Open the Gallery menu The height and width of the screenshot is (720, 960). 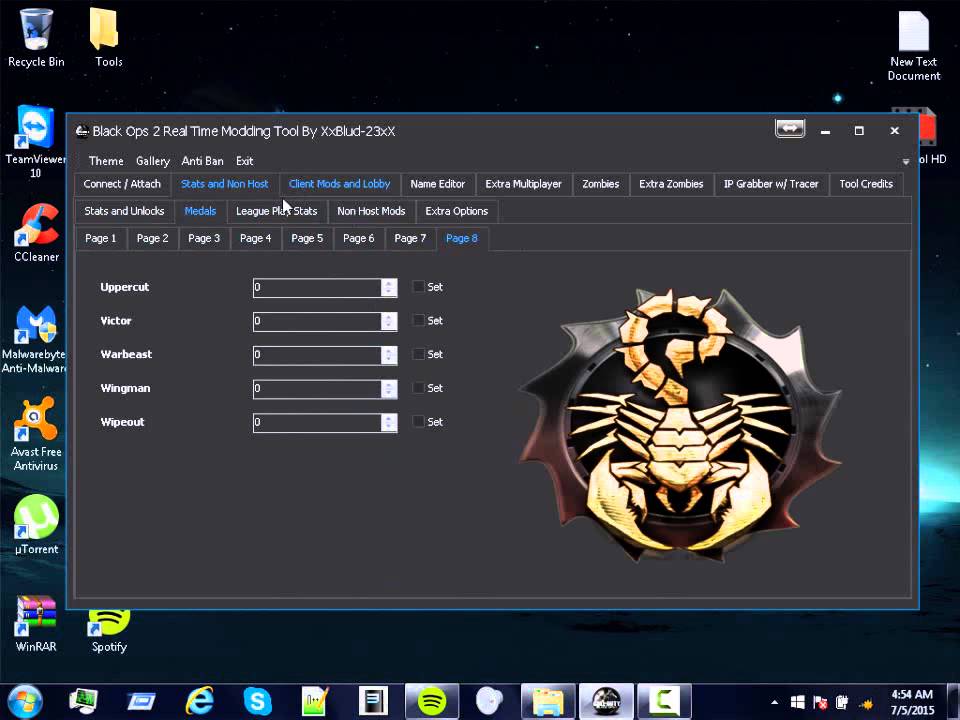pos(152,161)
